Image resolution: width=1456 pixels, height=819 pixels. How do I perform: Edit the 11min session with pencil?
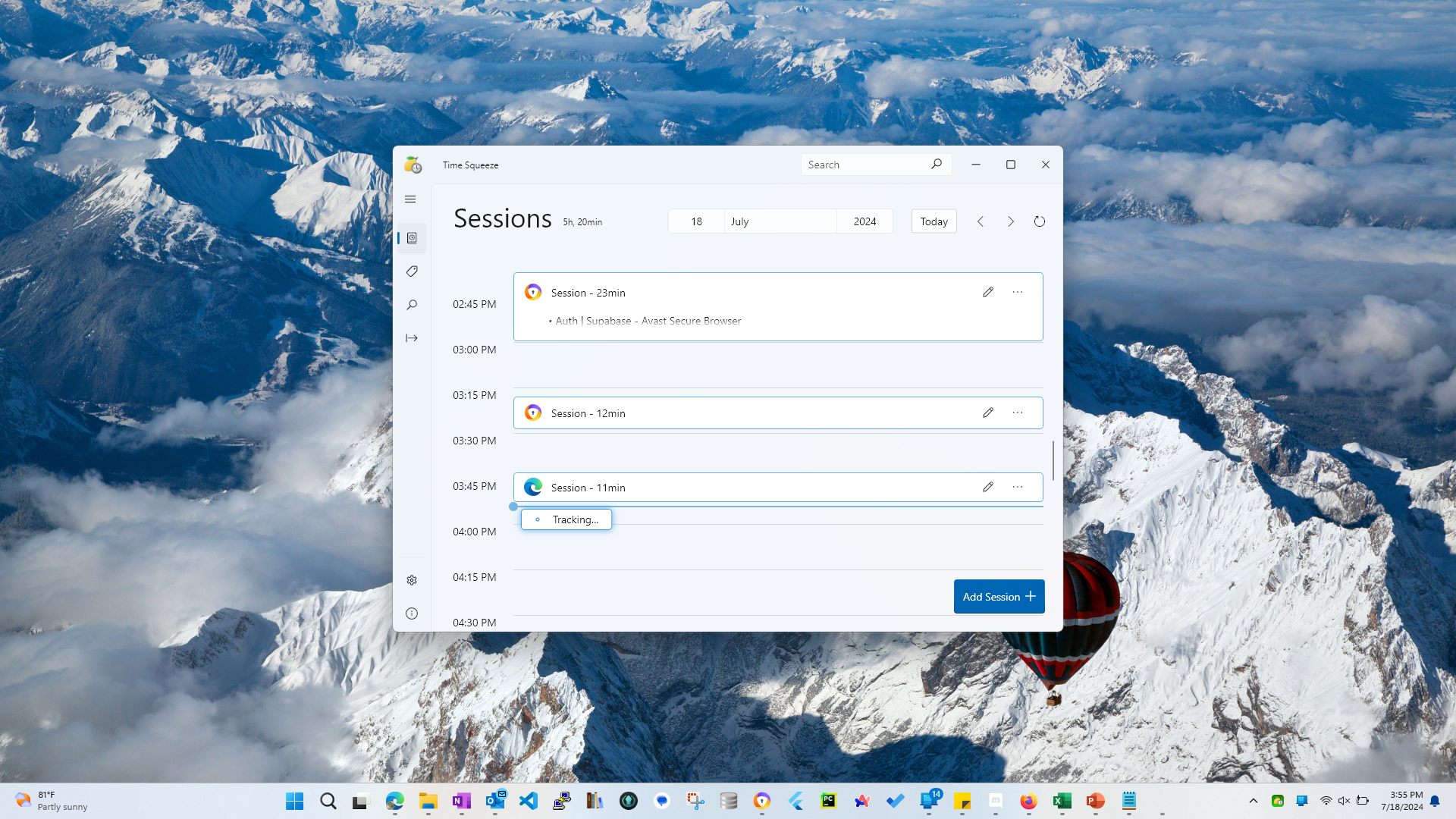[988, 487]
